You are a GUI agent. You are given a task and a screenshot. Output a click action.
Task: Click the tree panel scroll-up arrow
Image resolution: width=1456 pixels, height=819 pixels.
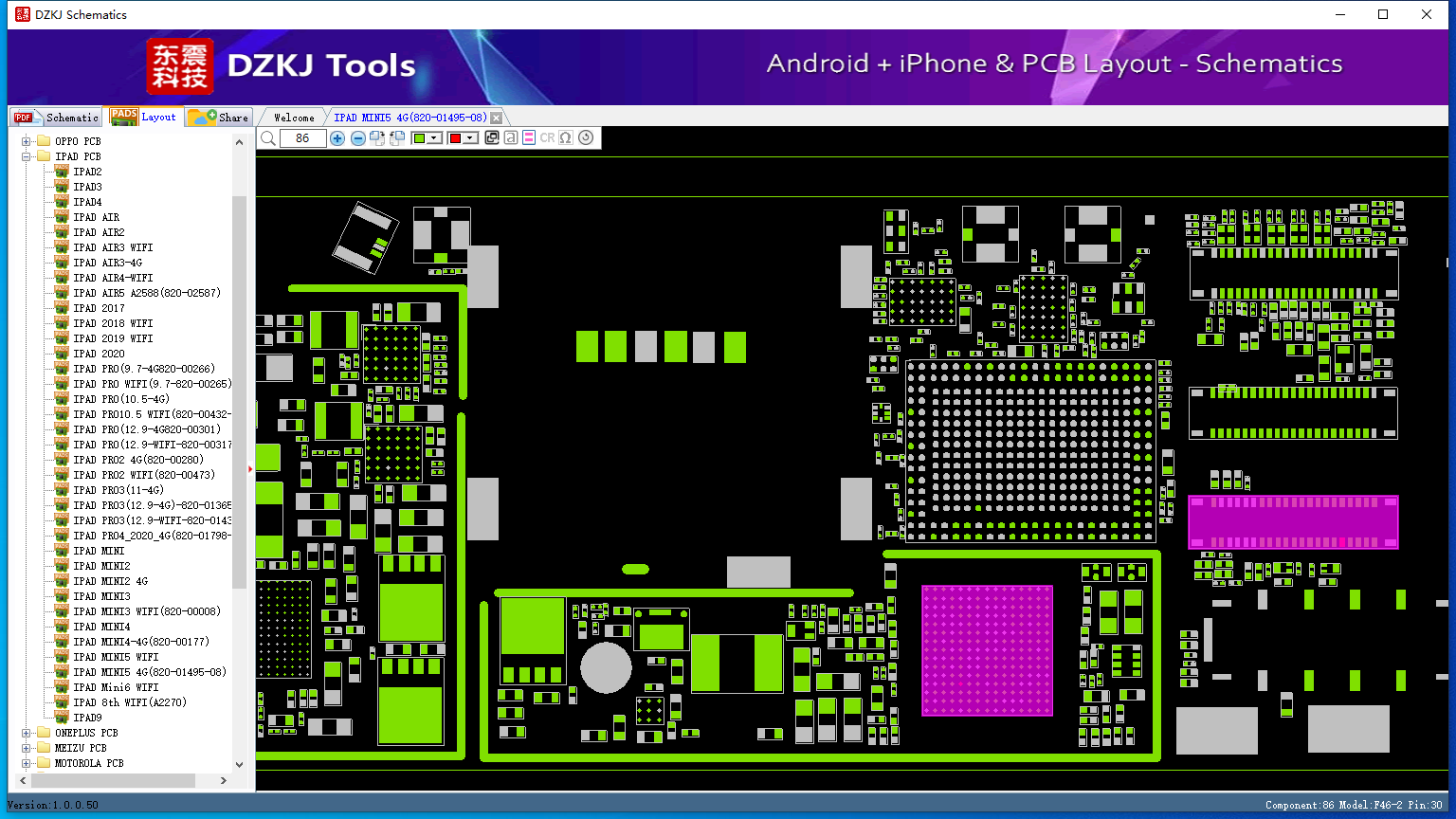[x=239, y=142]
